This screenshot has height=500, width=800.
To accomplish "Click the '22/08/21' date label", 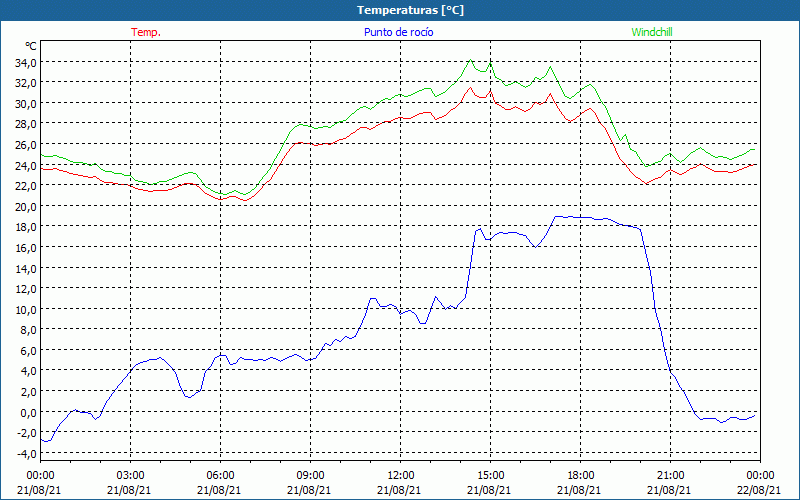I will (x=759, y=490).
